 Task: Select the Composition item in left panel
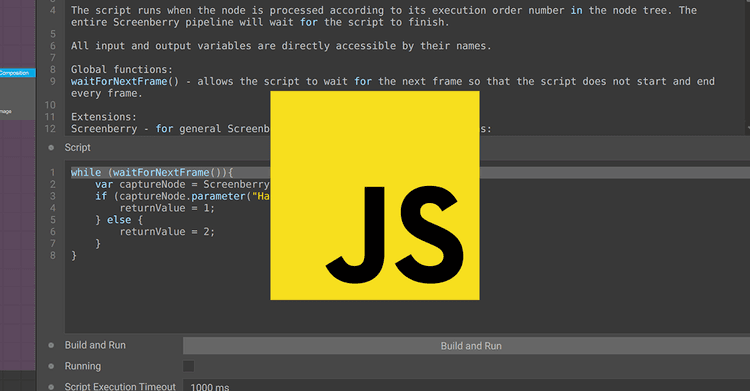tap(17, 73)
